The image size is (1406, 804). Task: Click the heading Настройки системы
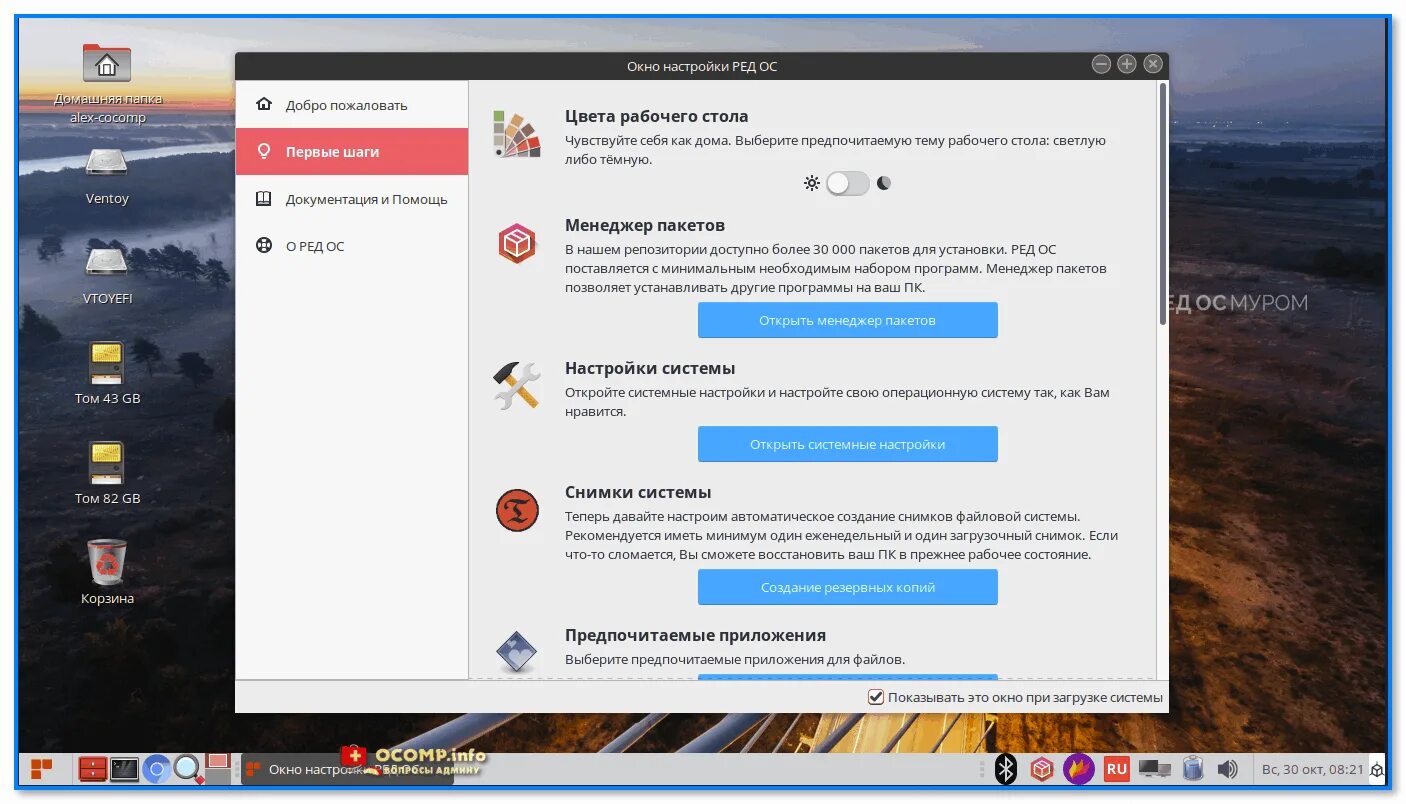650,368
